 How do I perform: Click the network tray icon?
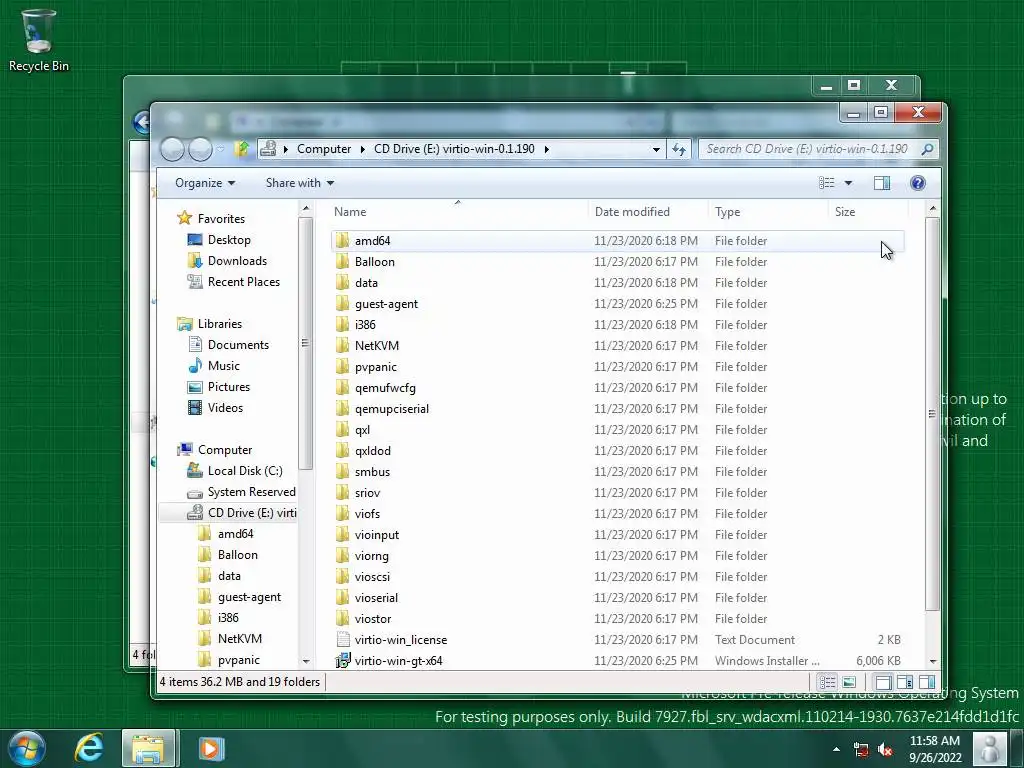click(861, 750)
